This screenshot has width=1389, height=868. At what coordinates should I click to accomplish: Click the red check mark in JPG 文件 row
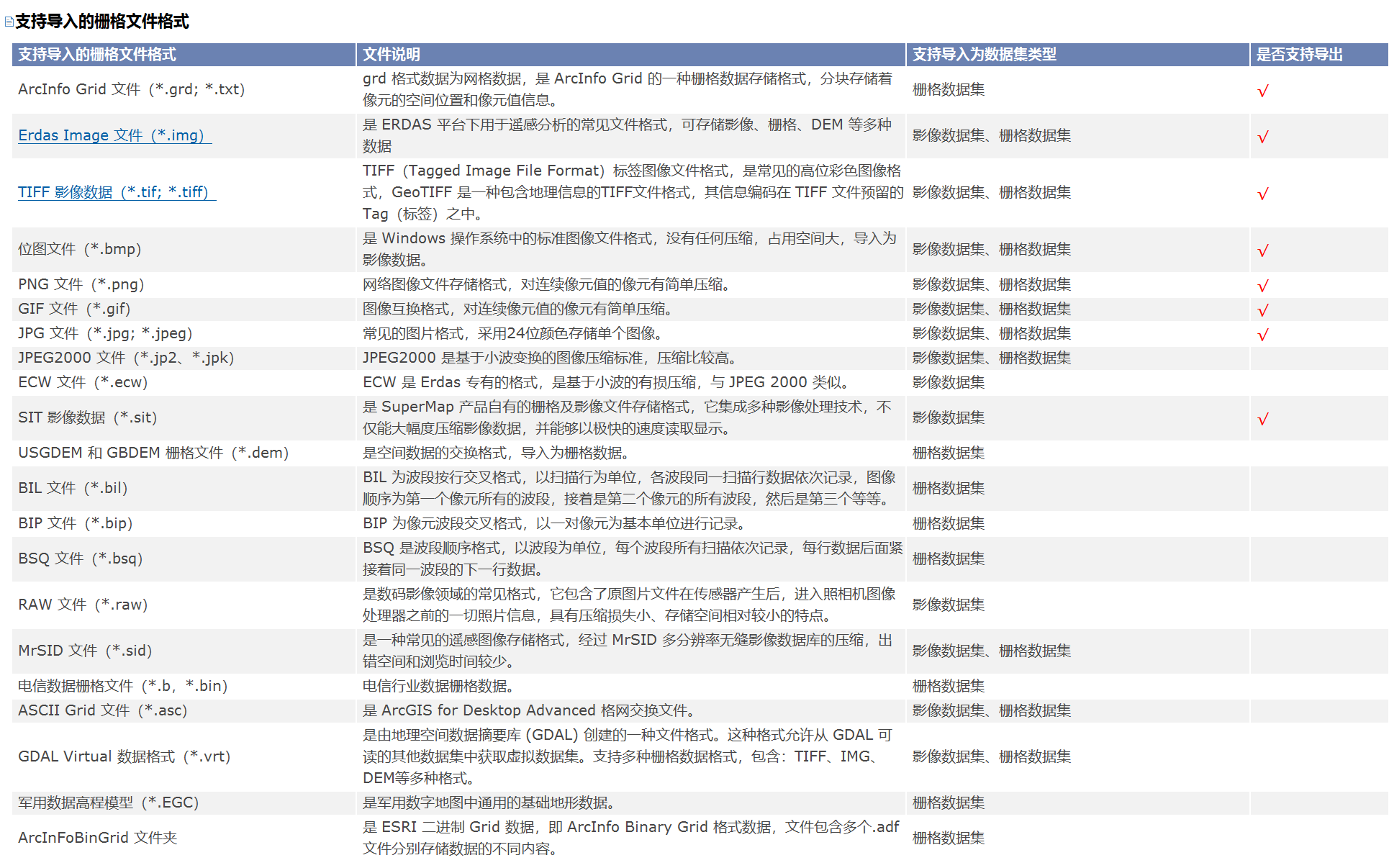click(x=1262, y=335)
